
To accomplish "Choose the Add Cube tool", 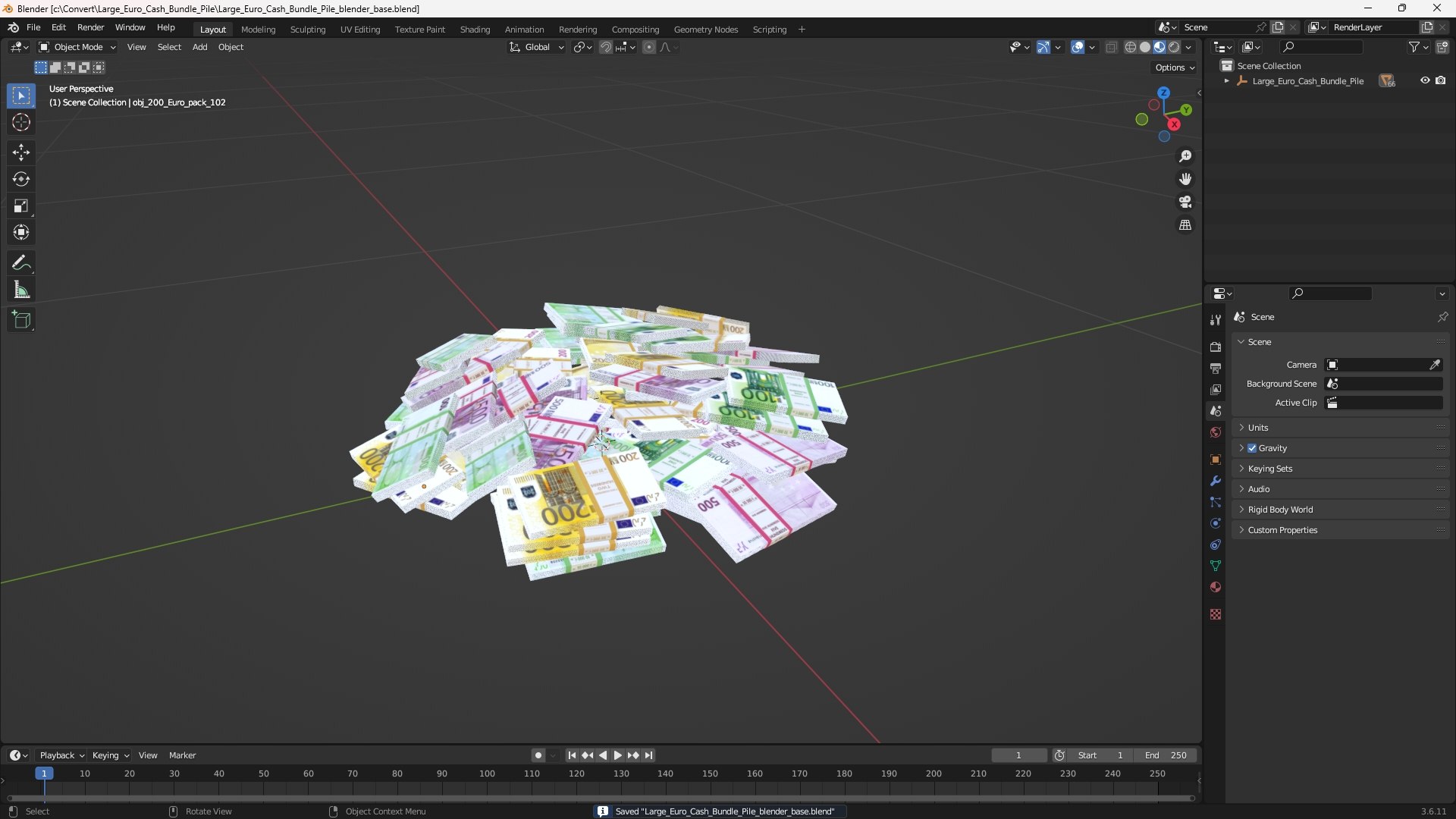I will [x=21, y=320].
